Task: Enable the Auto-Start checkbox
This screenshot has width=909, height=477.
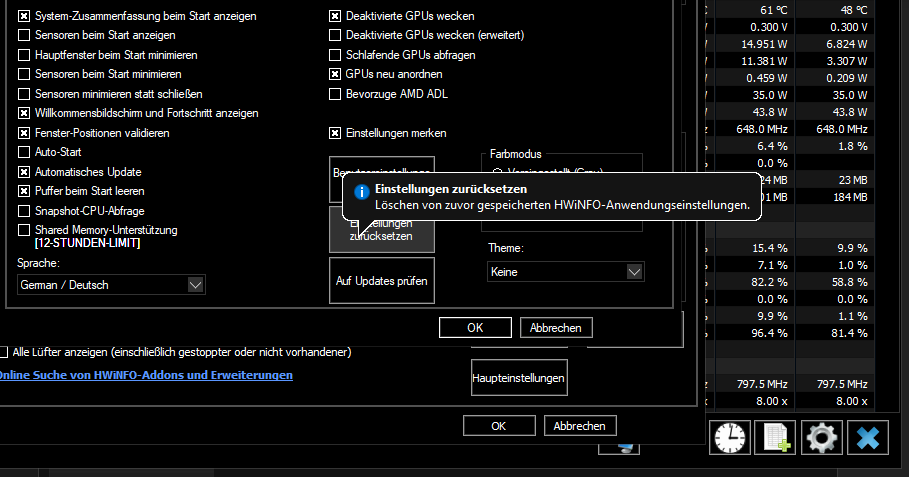Action: 24,152
